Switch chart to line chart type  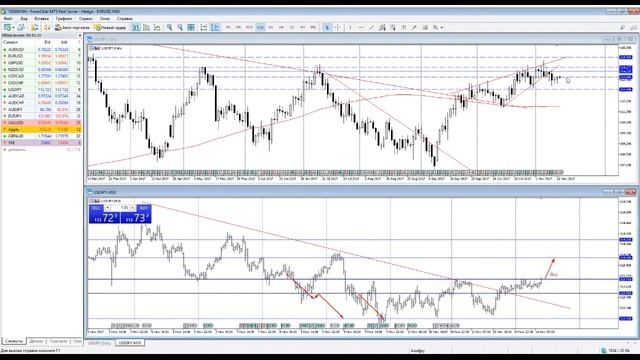coord(157,27)
